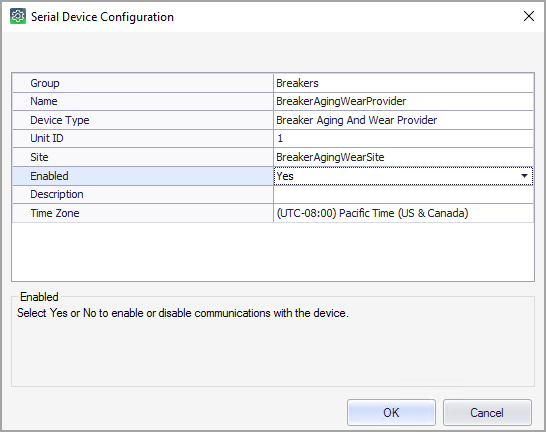Open the Enabled dropdown arrow
This screenshot has height=432, width=546.
point(524,176)
